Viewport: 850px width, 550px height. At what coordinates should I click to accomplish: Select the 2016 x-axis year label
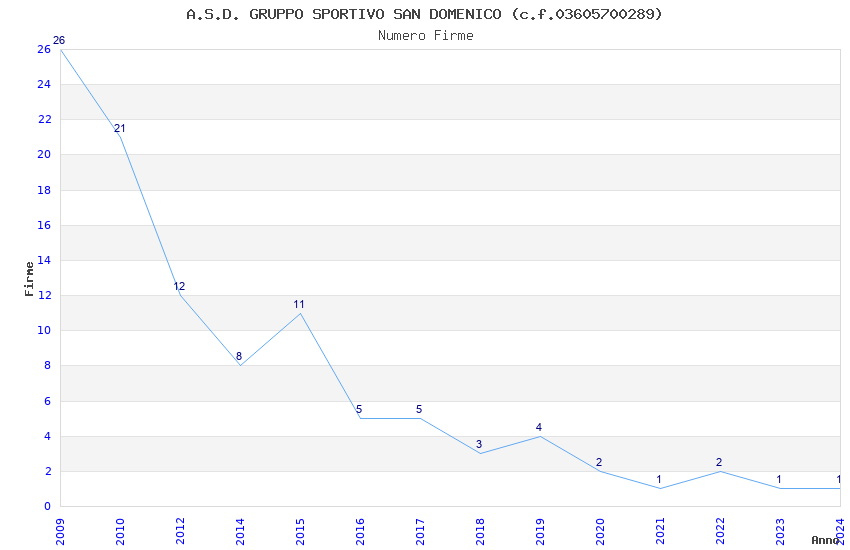click(360, 532)
